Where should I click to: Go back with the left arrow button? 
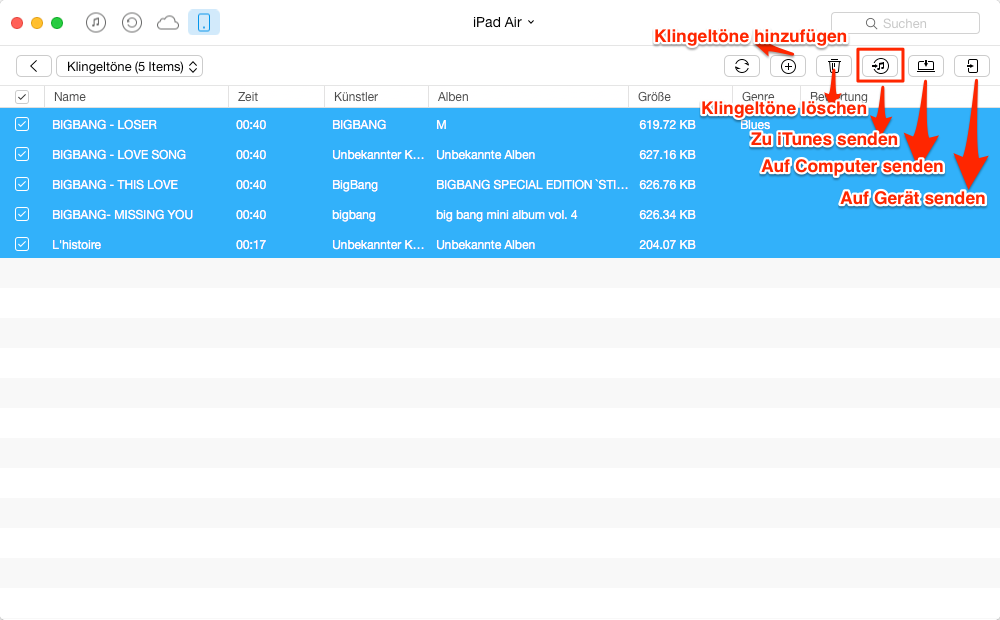click(x=34, y=66)
